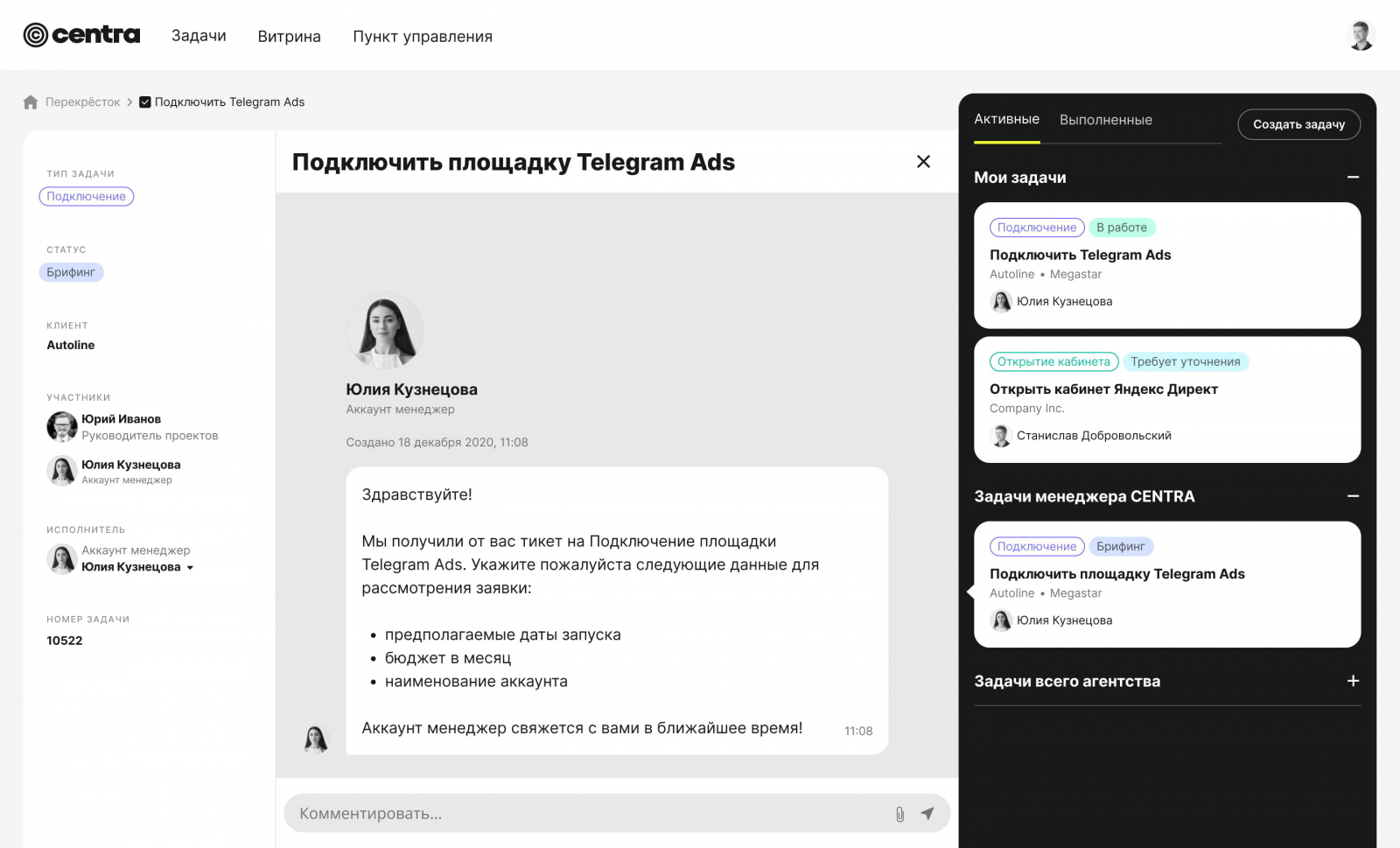This screenshot has width=1400, height=848.
Task: Collapse the Задачи менеджера CENTRA section
Action: point(1353,496)
